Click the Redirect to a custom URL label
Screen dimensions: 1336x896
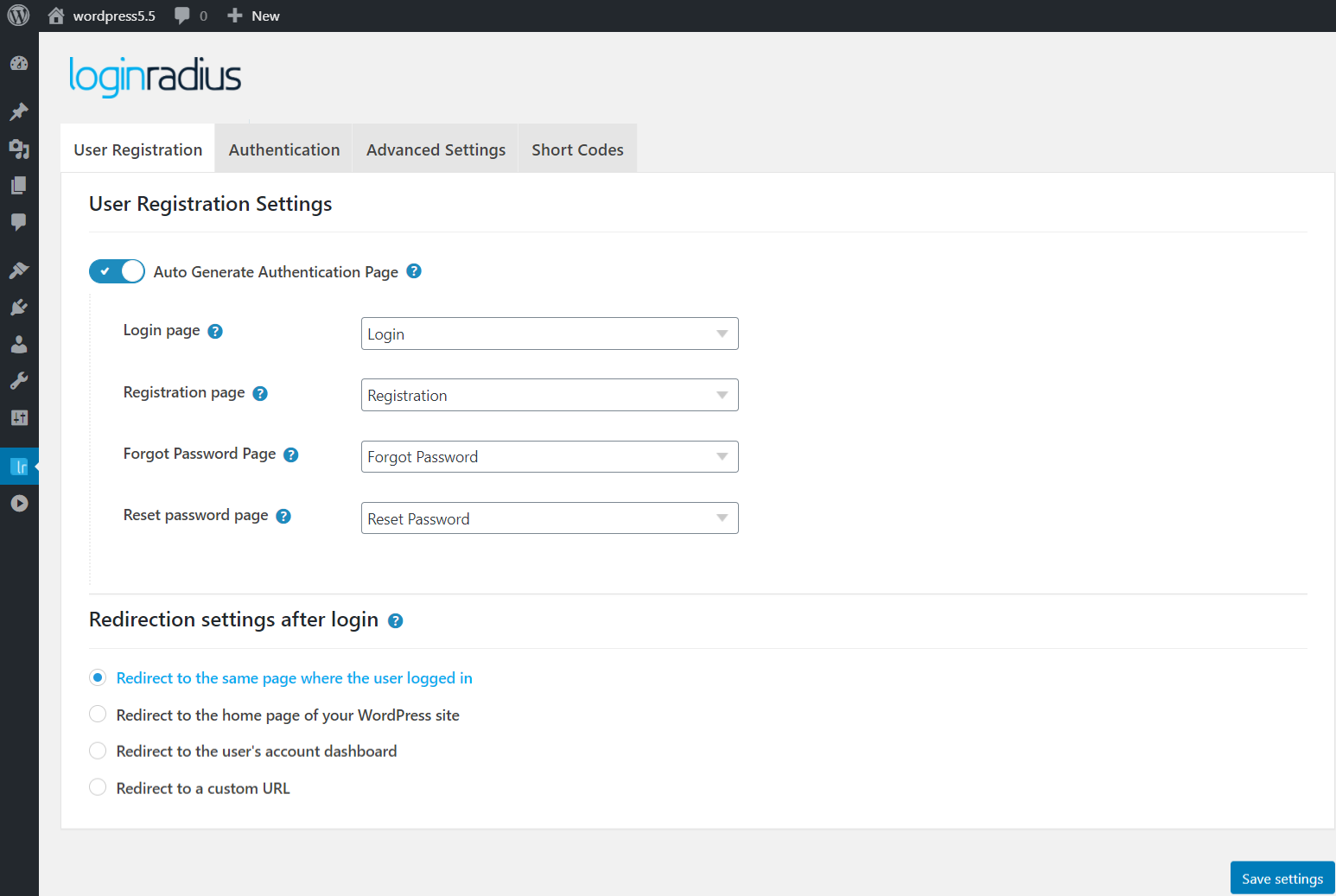pos(203,788)
